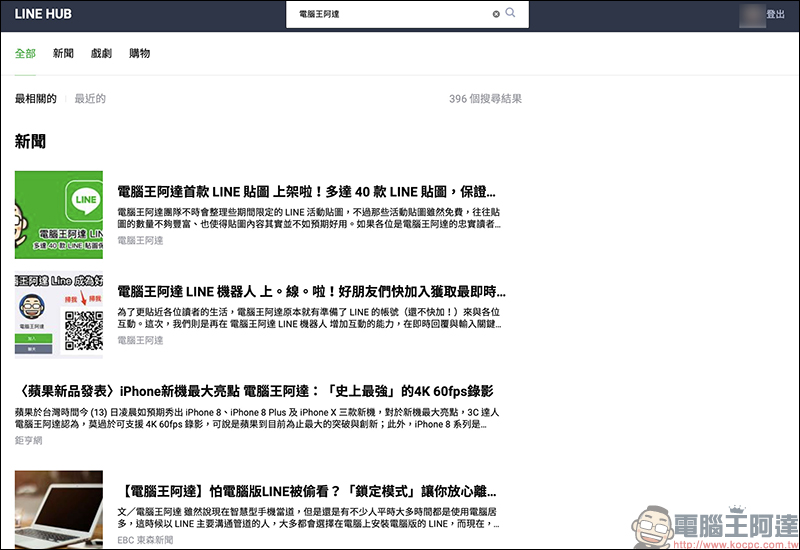The image size is (800, 550).
Task: Click the blurred profile avatar
Action: 752,15
